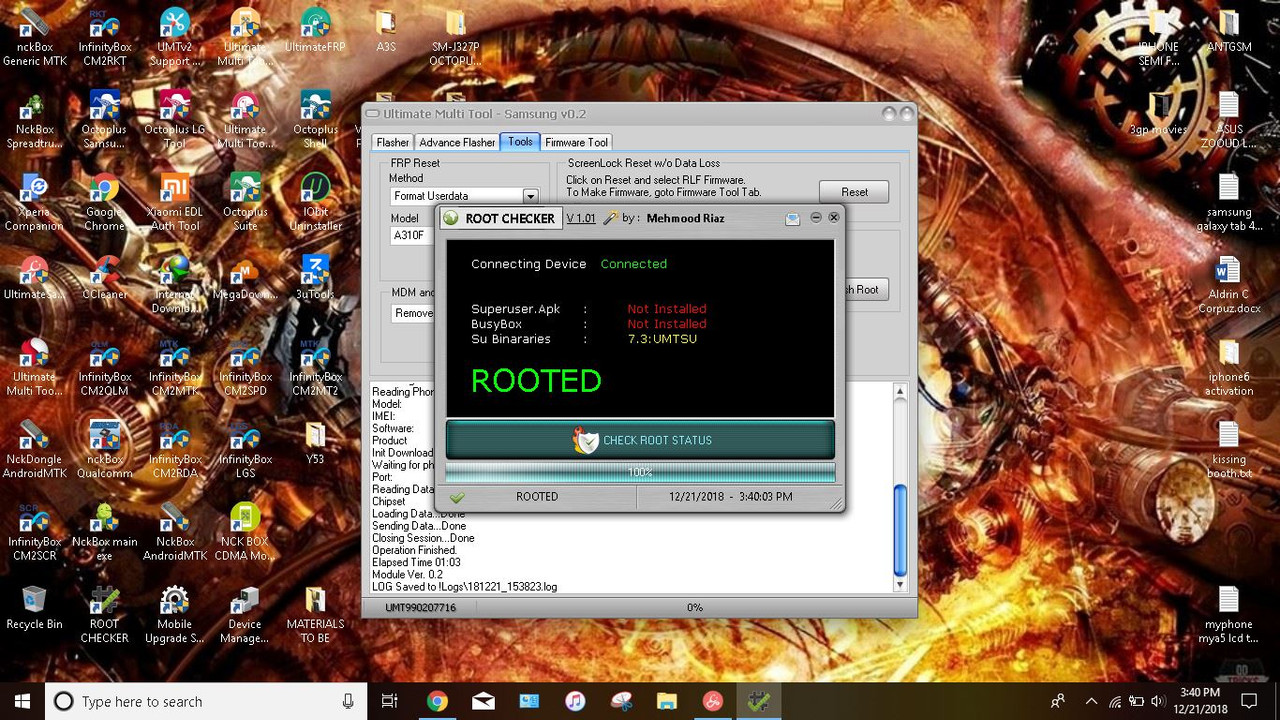Open the A3S folder on the desktop
The width and height of the screenshot is (1280, 720).
[x=386, y=32]
